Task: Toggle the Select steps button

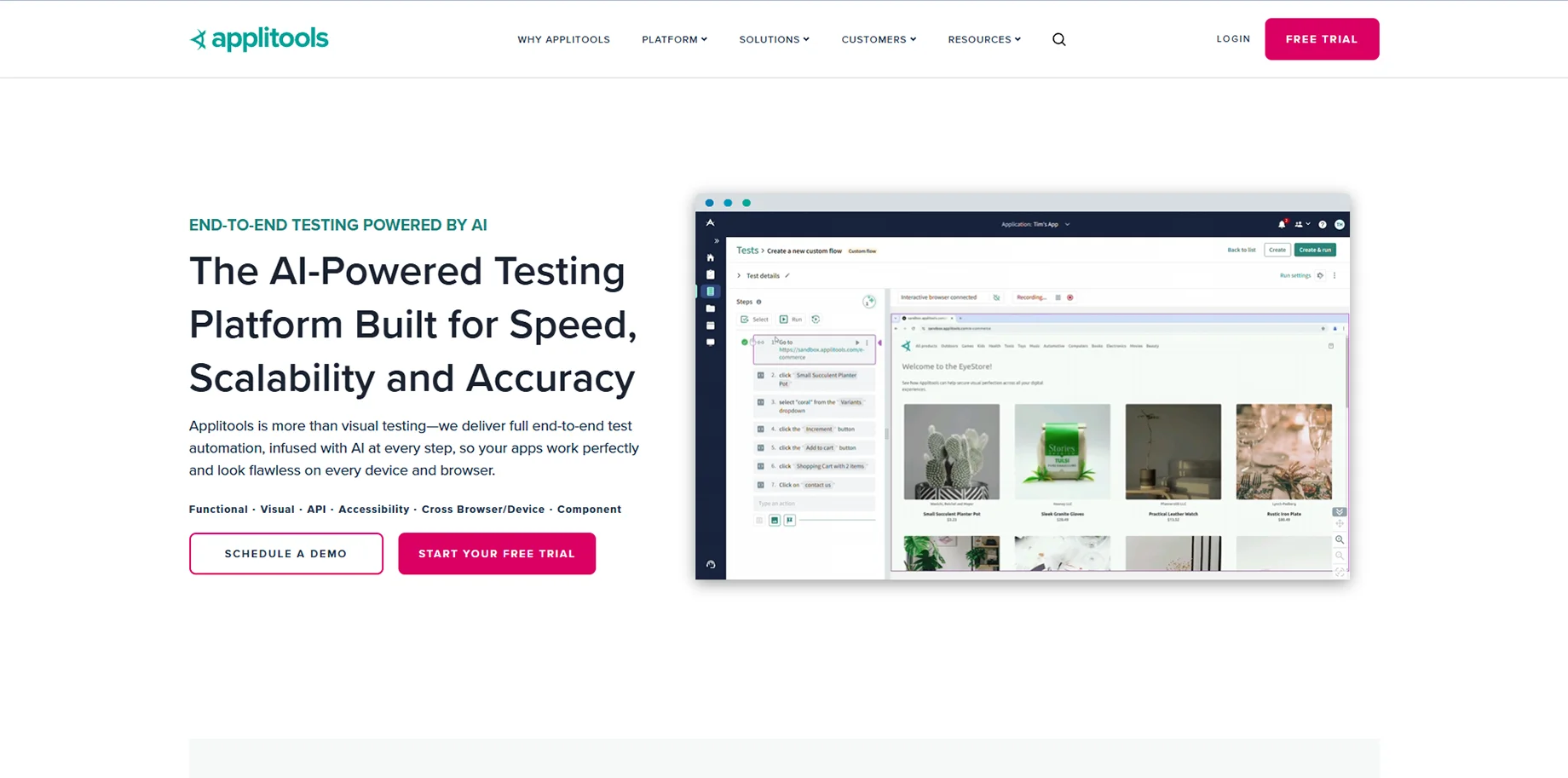Action: pos(754,320)
